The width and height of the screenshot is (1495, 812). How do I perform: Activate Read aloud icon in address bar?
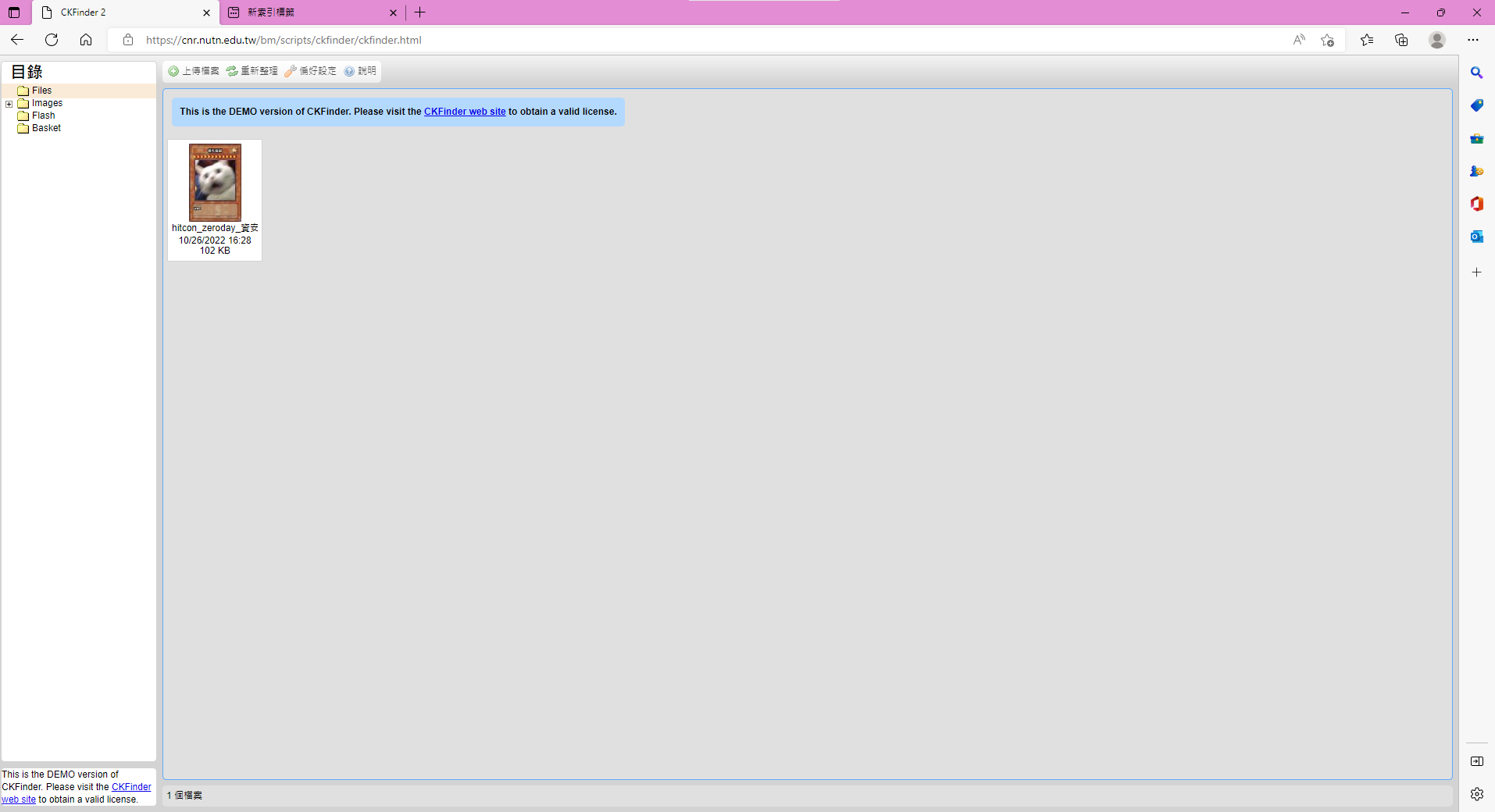(x=1299, y=40)
